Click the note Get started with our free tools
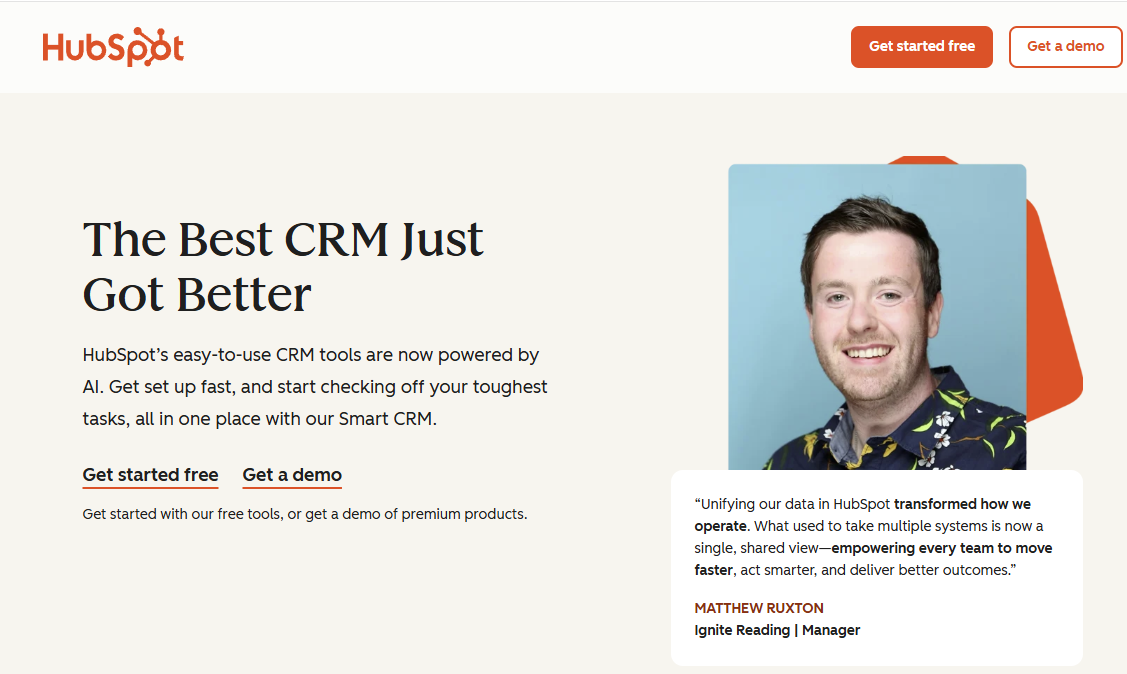Image resolution: width=1127 pixels, height=674 pixels. 305,514
